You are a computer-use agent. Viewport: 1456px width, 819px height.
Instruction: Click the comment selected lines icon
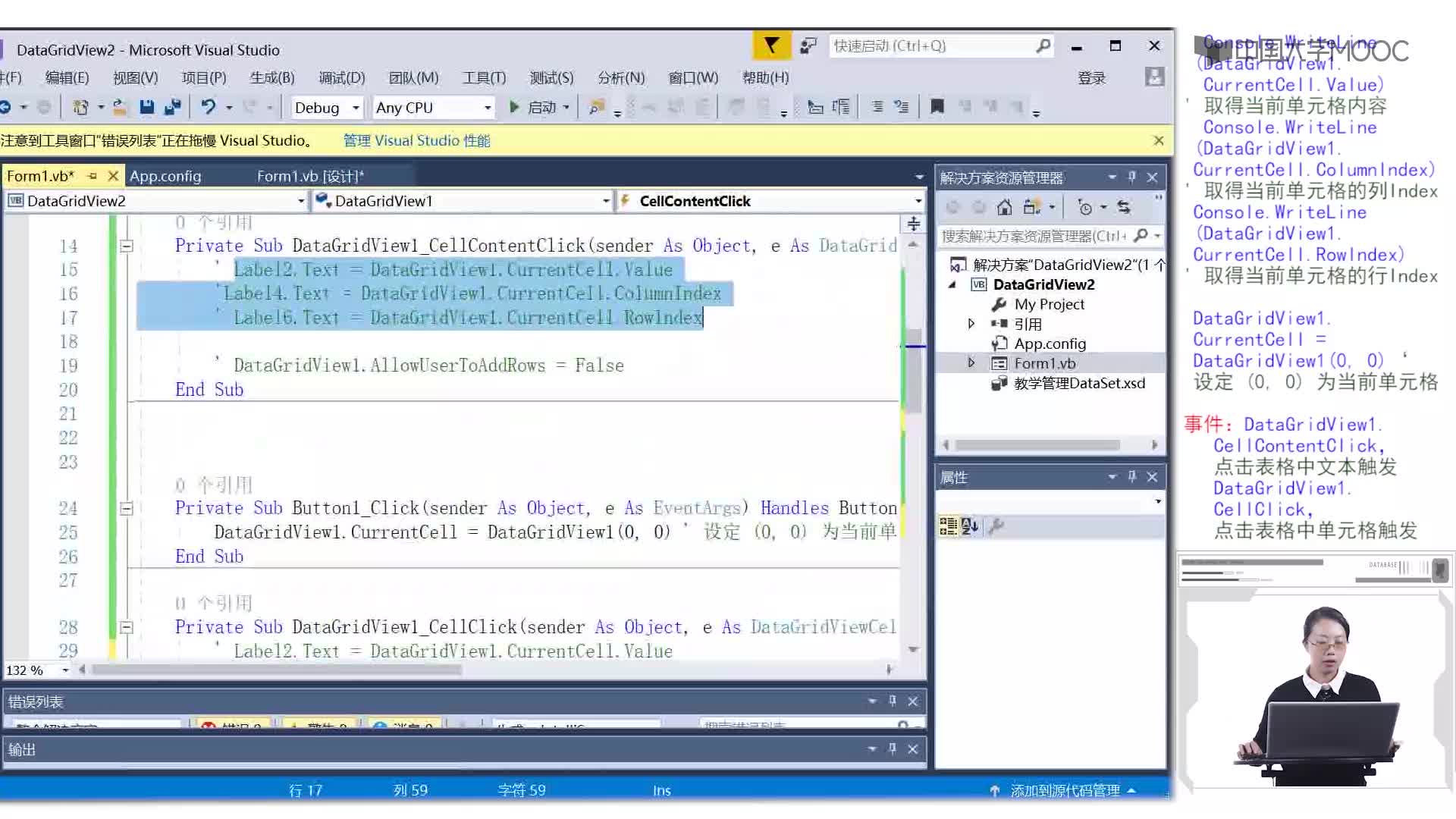pyautogui.click(x=877, y=107)
